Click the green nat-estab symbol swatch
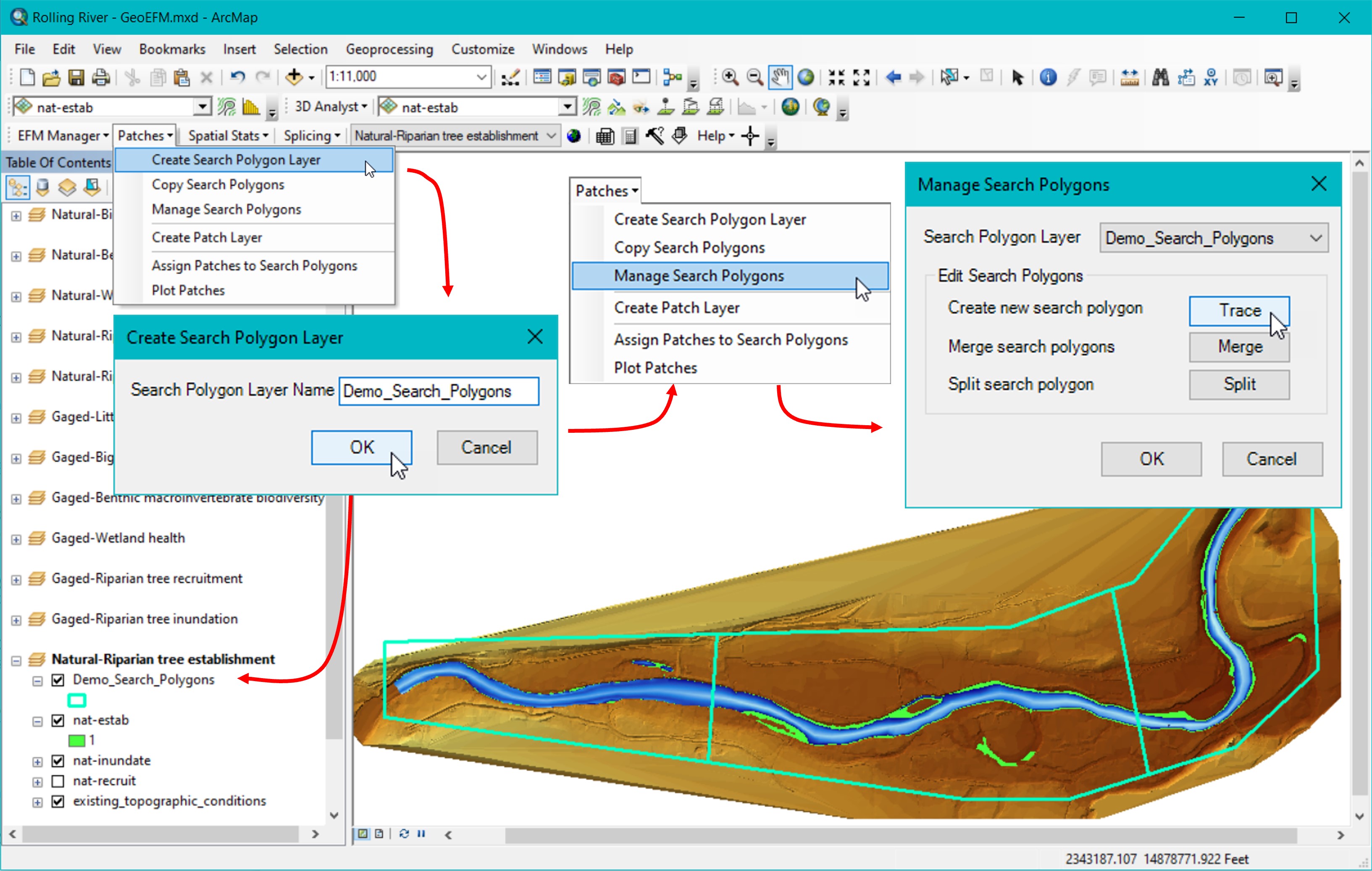The image size is (1372, 871). coord(76,740)
